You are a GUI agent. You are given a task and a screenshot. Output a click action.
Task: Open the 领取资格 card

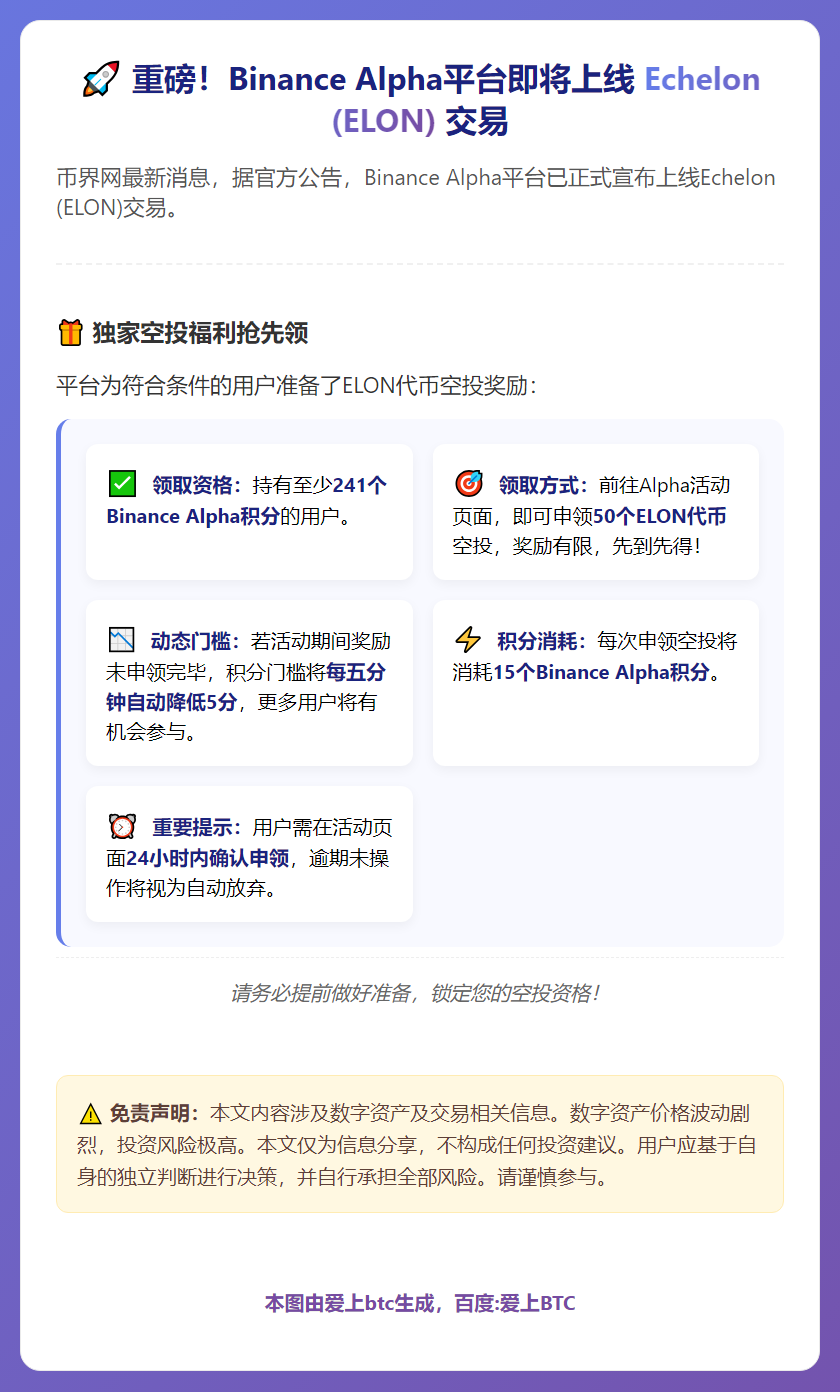pos(249,511)
